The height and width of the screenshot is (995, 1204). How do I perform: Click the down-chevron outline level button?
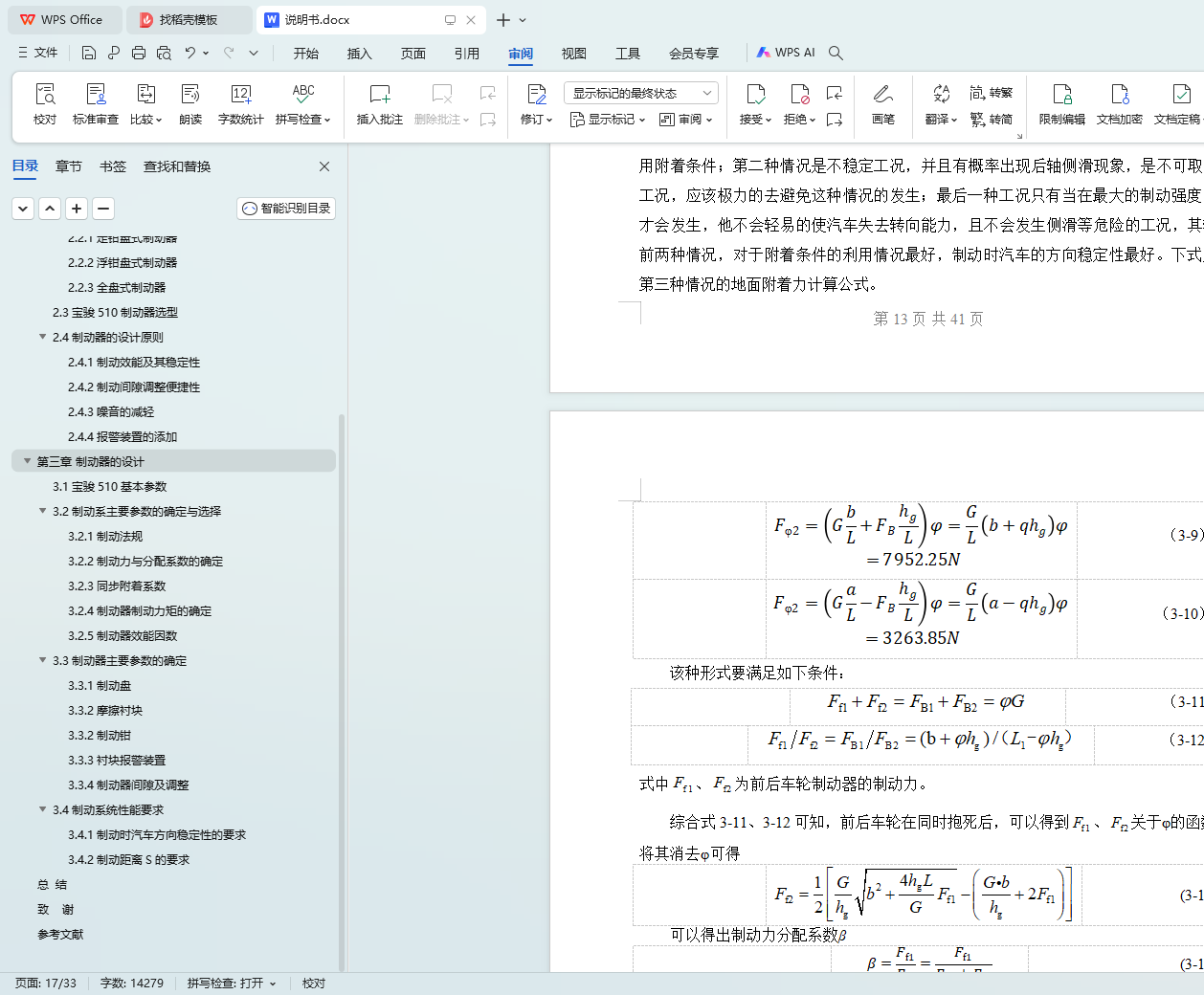[x=23, y=208]
